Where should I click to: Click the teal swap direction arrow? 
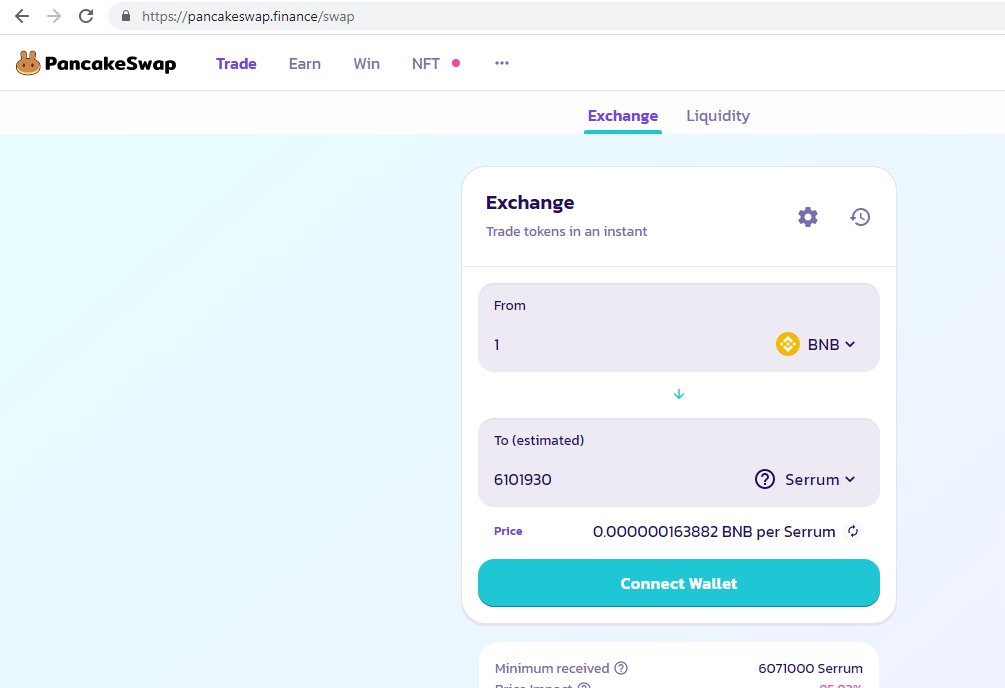tap(679, 394)
